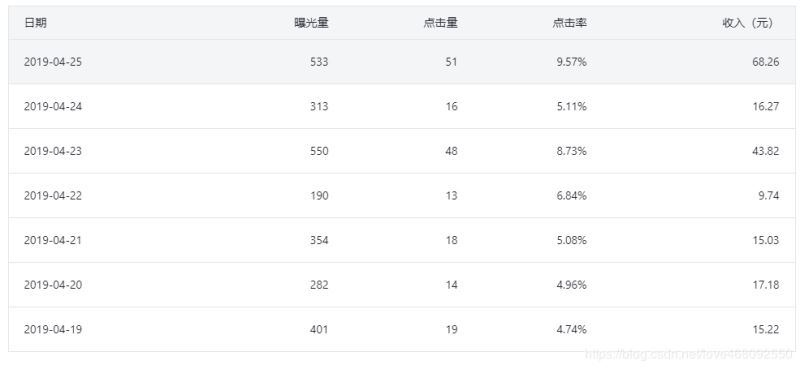The width and height of the screenshot is (800, 369).
Task: Select the 2019-04-24 date cell
Action: (53, 107)
